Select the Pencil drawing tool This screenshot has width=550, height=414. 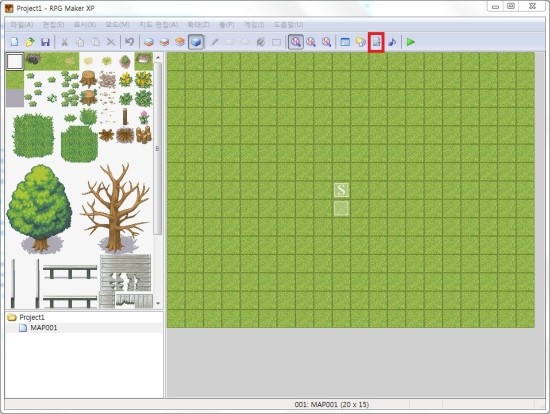(214, 42)
